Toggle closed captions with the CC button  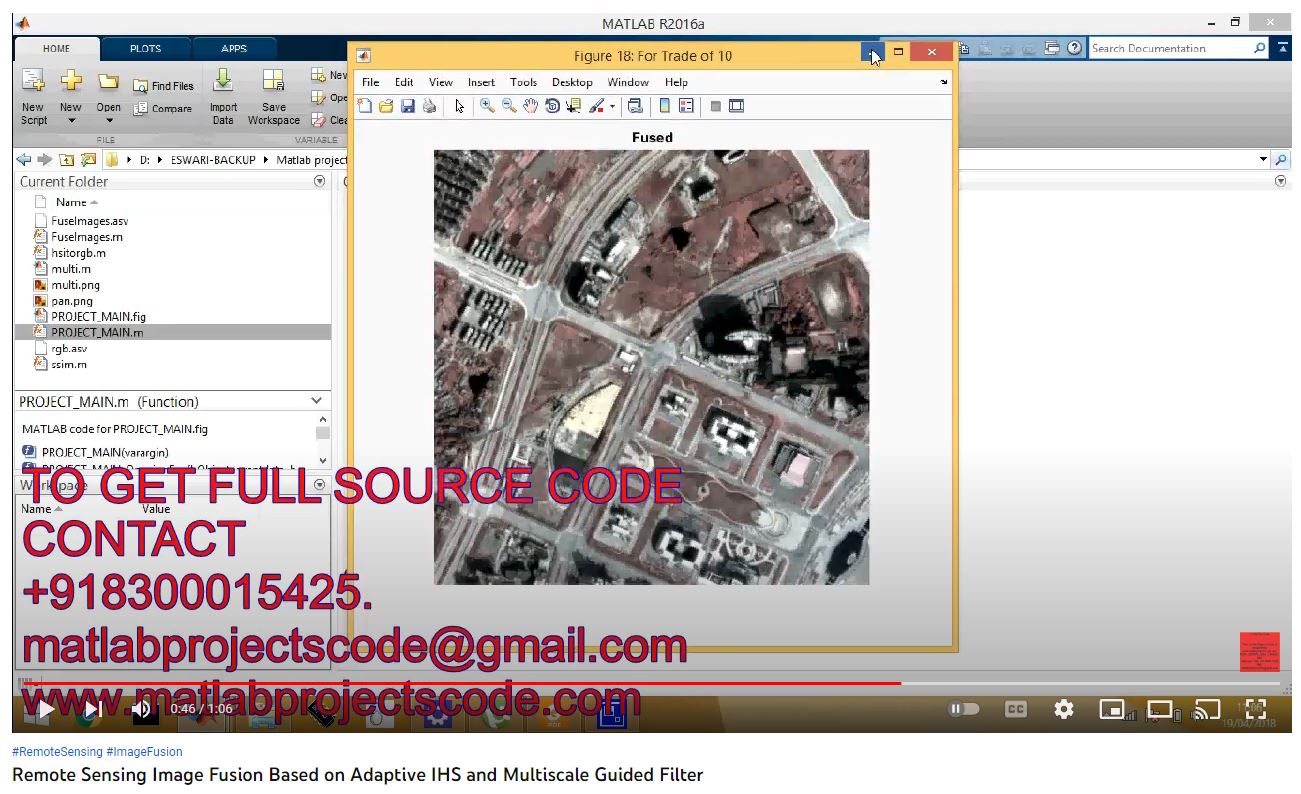tap(1015, 709)
